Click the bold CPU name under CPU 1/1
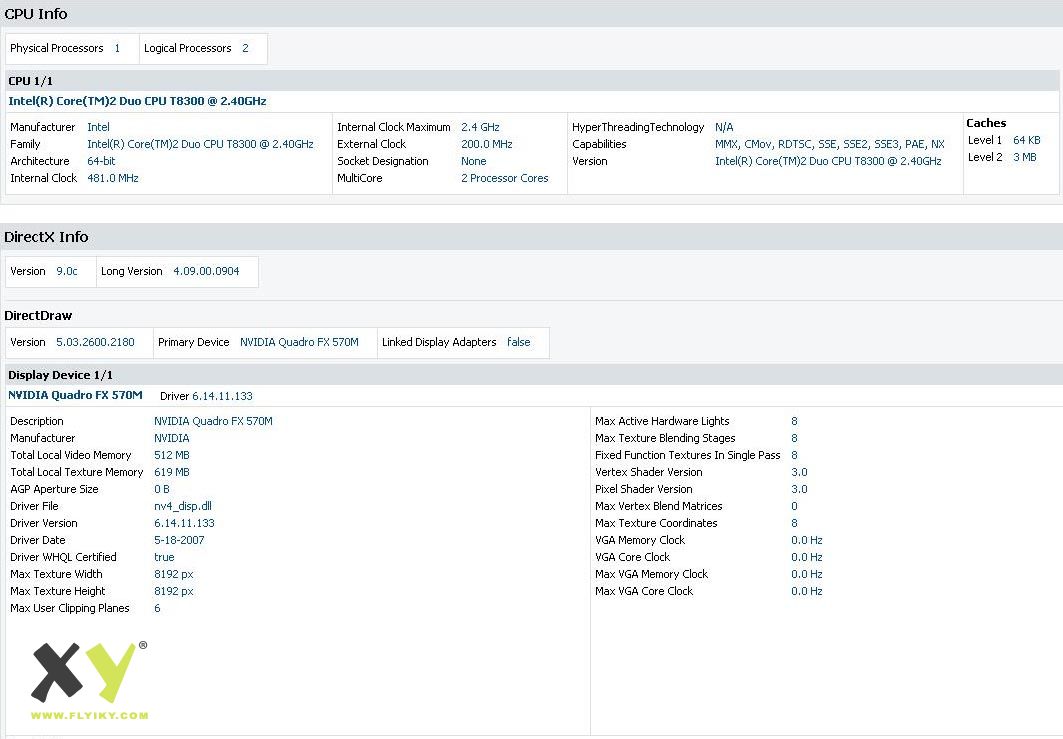The height and width of the screenshot is (739, 1063). (137, 101)
